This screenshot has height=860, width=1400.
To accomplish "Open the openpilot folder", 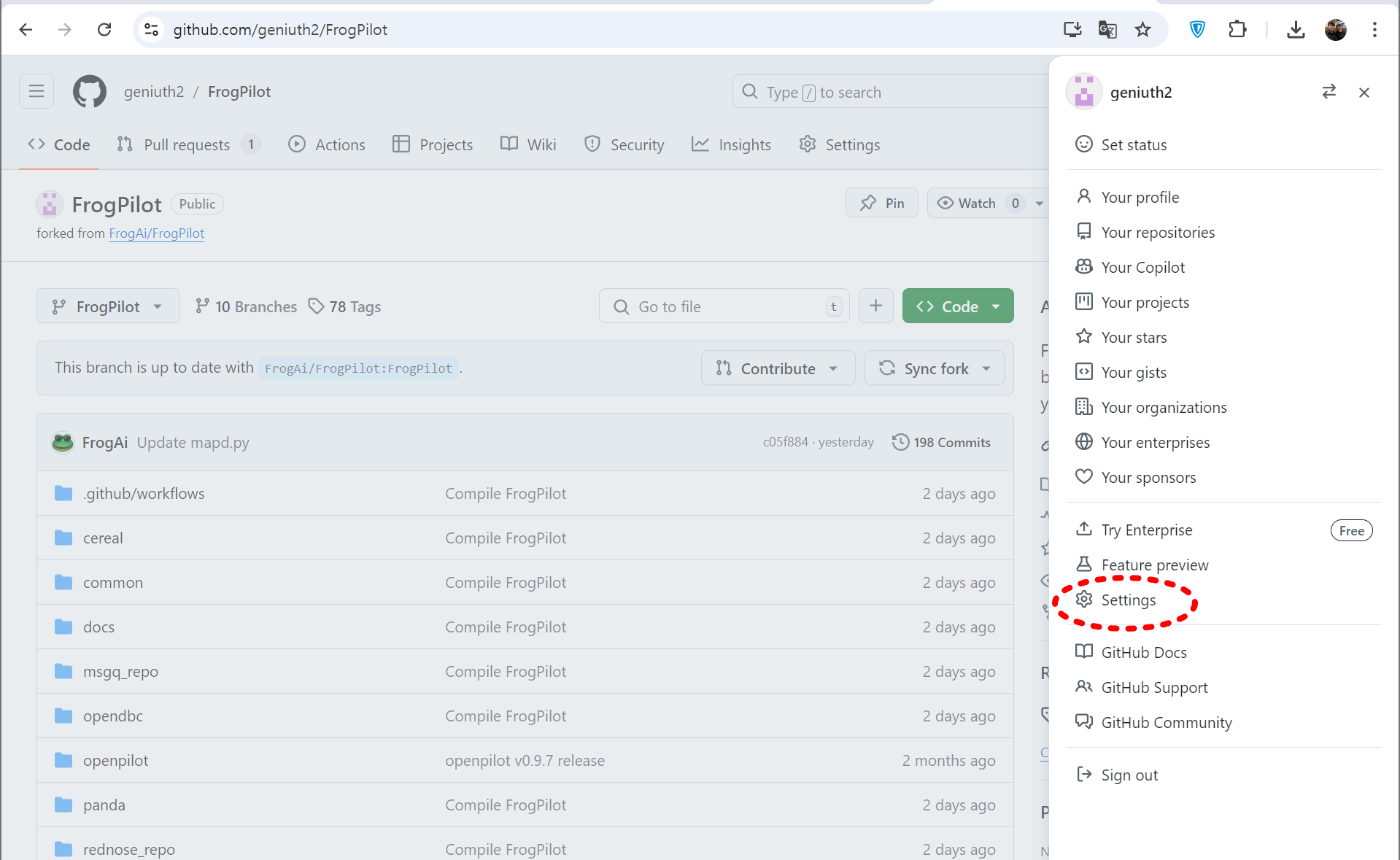I will pos(115,761).
